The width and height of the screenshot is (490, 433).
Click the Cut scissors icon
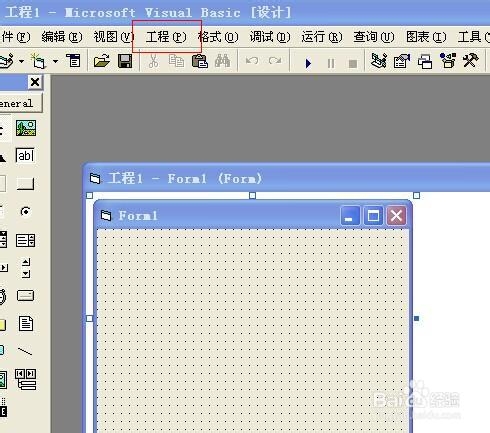pyautogui.click(x=153, y=61)
